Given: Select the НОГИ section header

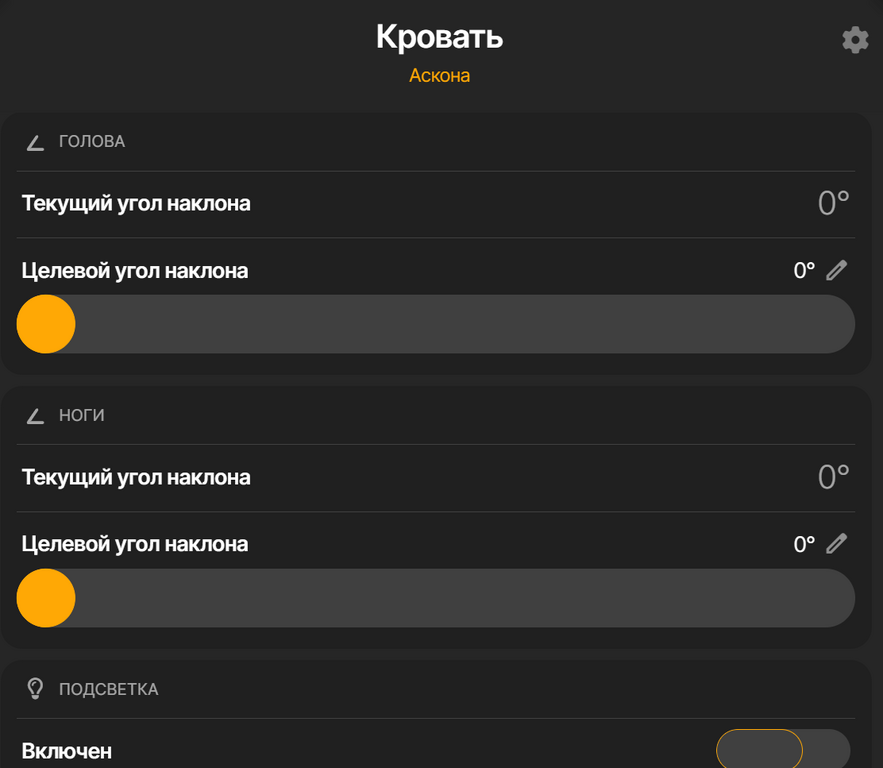Looking at the screenshot, I should [x=82, y=415].
